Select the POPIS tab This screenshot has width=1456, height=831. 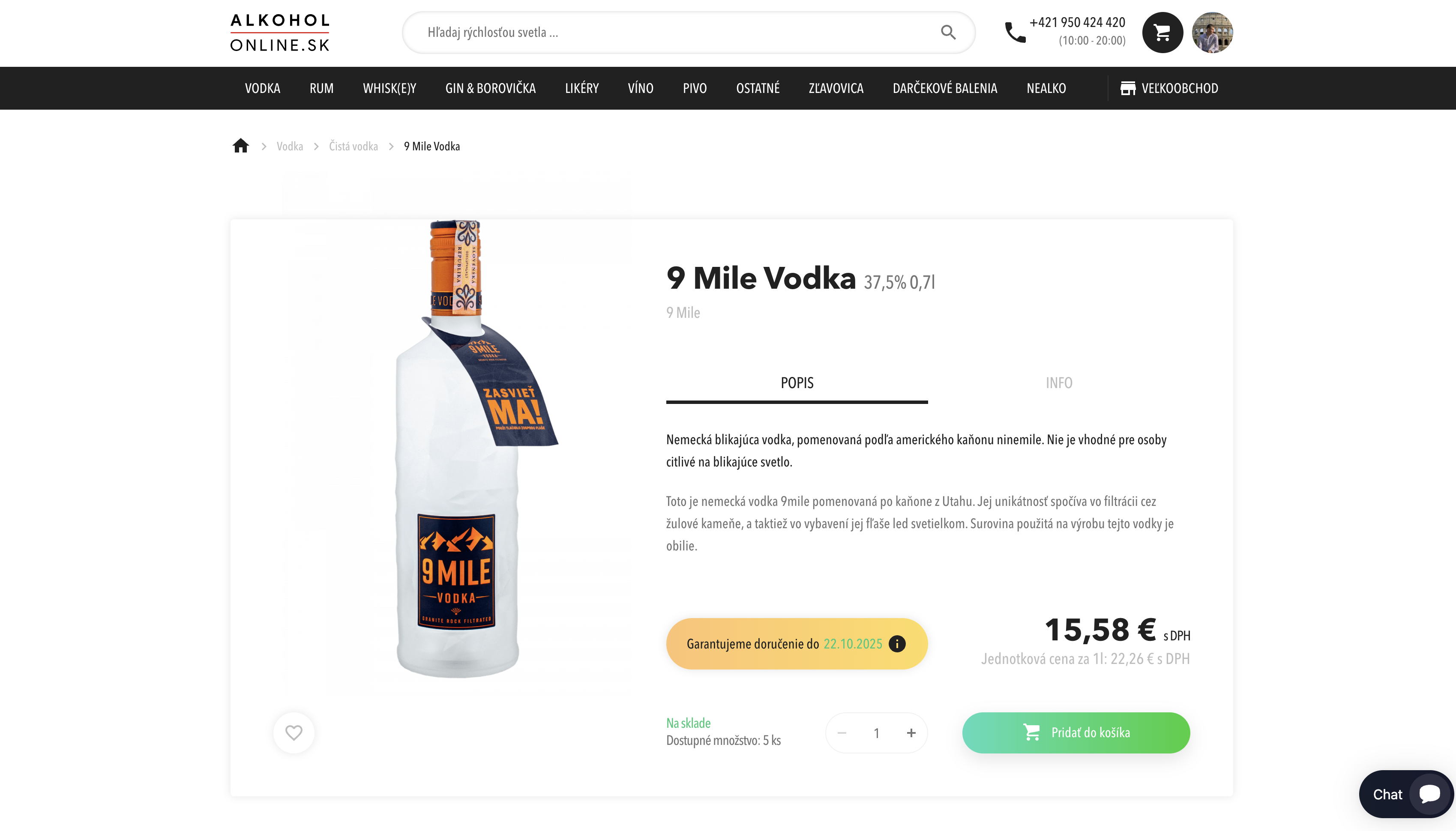tap(797, 383)
